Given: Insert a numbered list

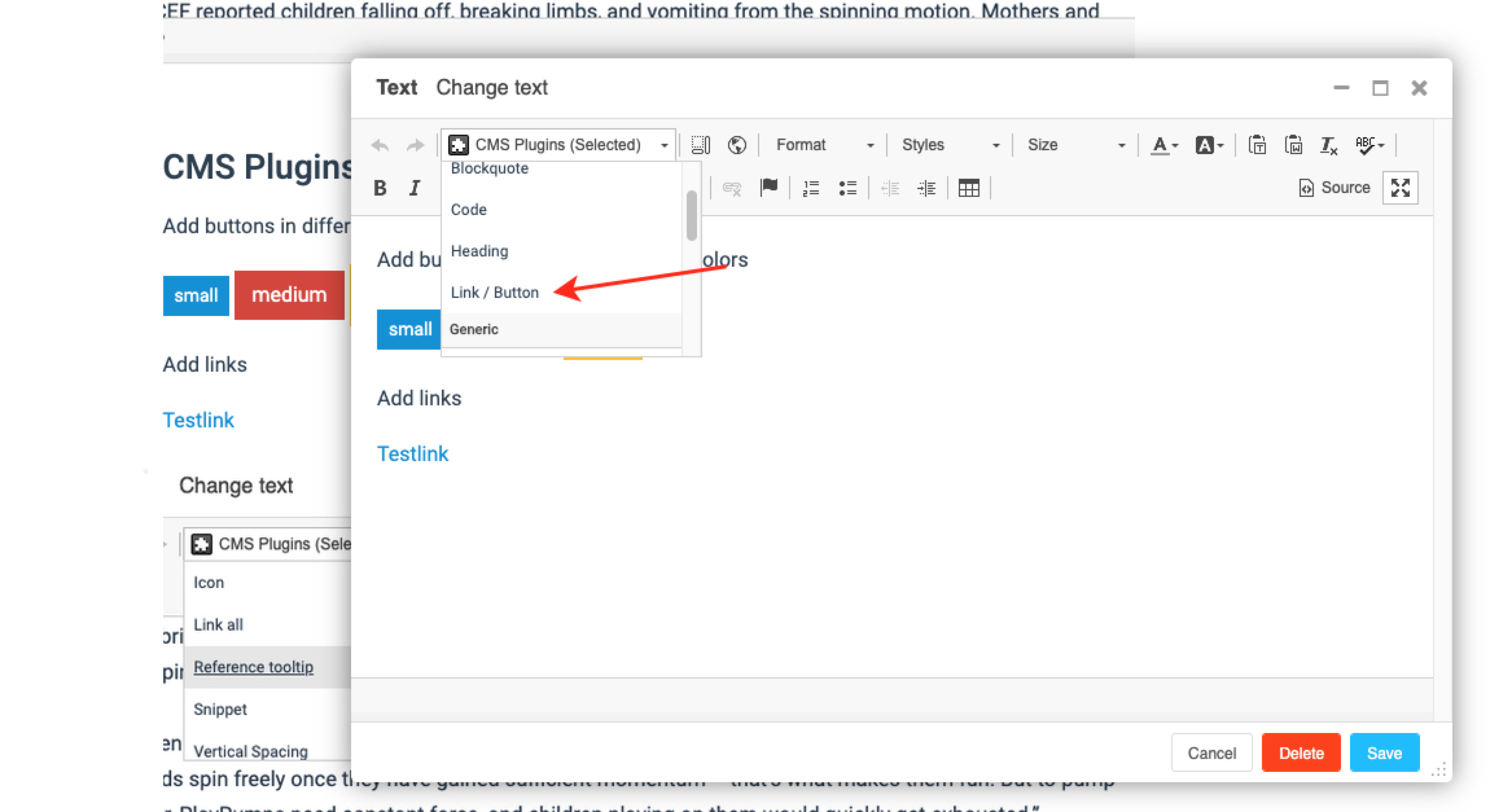Looking at the screenshot, I should point(811,188).
